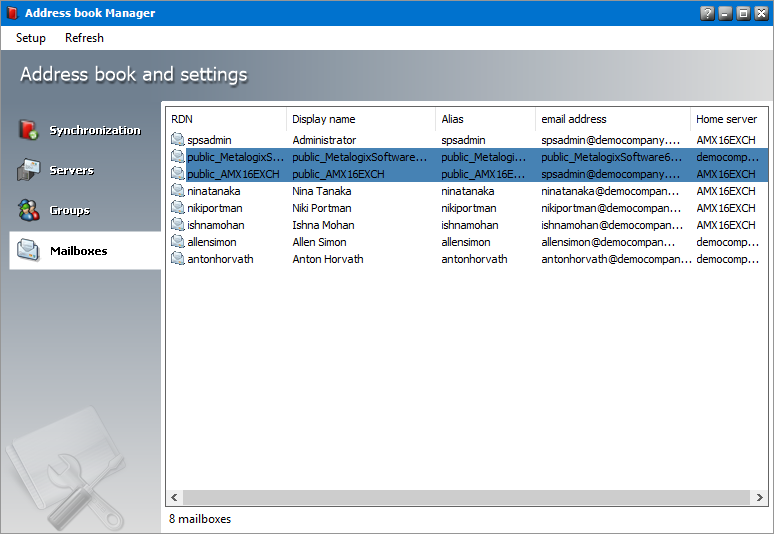Viewport: 774px width, 534px height.
Task: Click the Refresh menu item
Action: pos(84,38)
